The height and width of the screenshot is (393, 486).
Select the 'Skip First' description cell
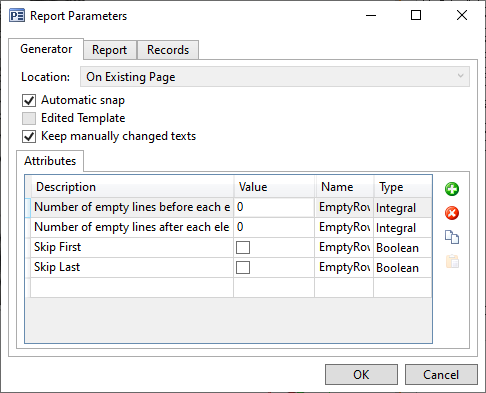[132, 247]
